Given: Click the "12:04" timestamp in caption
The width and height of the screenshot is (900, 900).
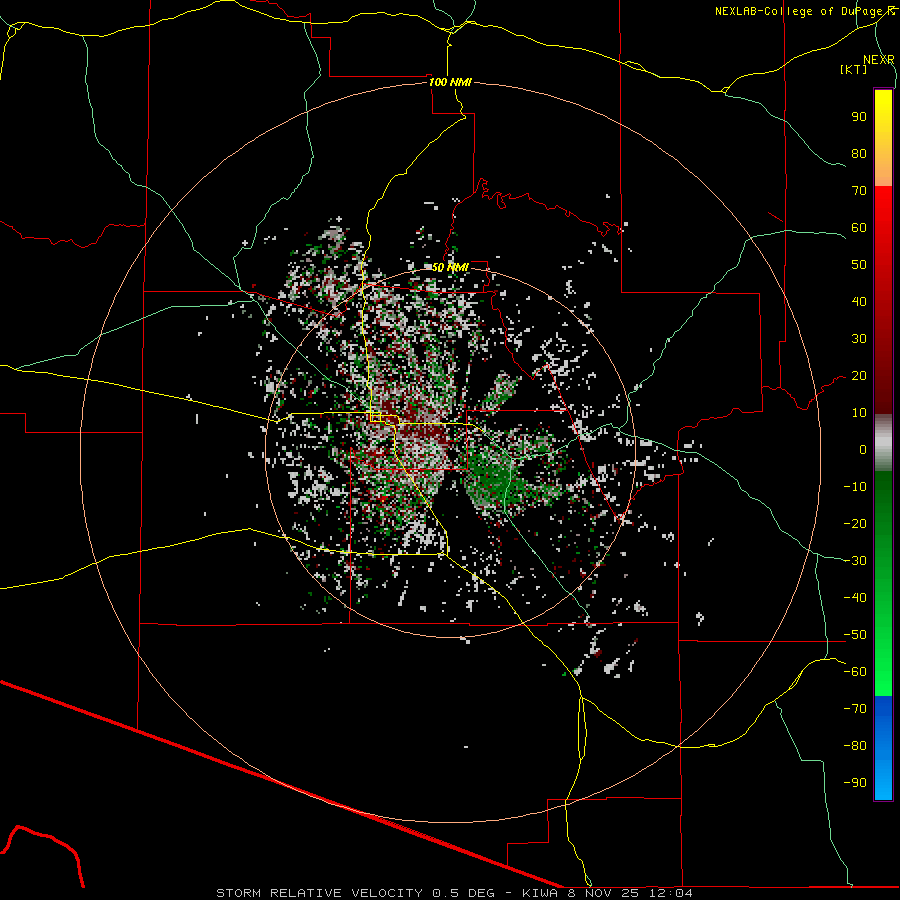Looking at the screenshot, I should click(671, 893).
